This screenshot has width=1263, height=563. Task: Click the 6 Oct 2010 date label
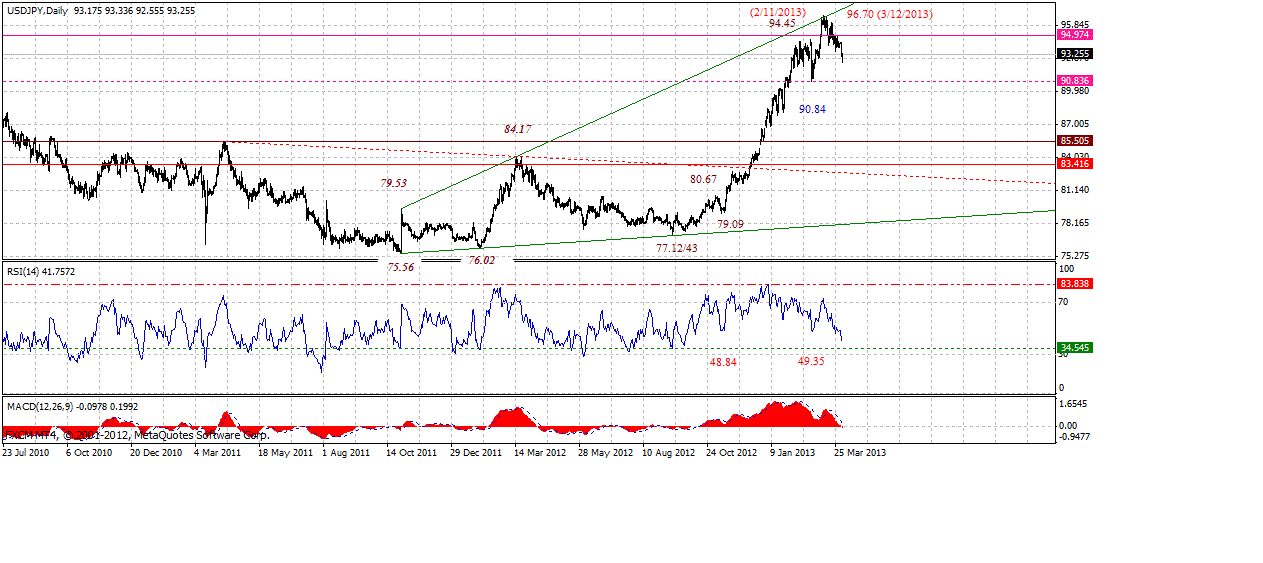pos(87,452)
